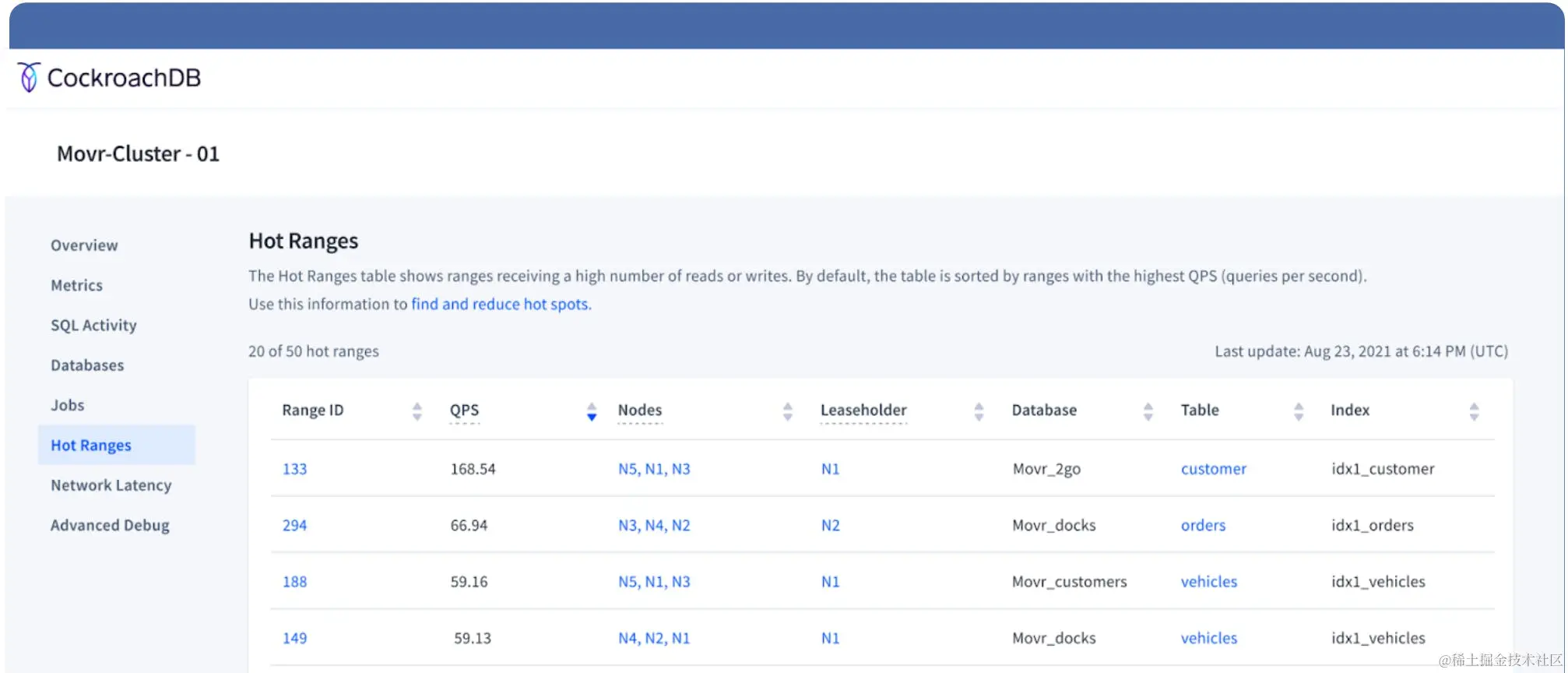
Task: Click Movr_docks in row 149
Action: pos(1054,638)
